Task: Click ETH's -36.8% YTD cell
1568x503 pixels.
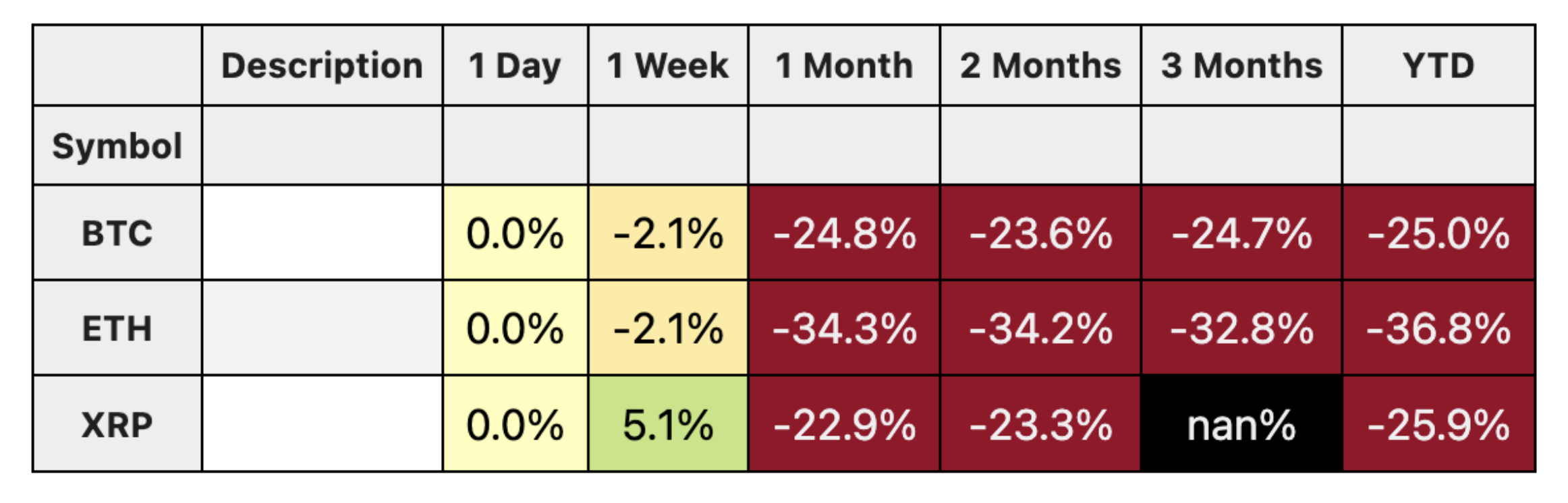Action: [1438, 328]
